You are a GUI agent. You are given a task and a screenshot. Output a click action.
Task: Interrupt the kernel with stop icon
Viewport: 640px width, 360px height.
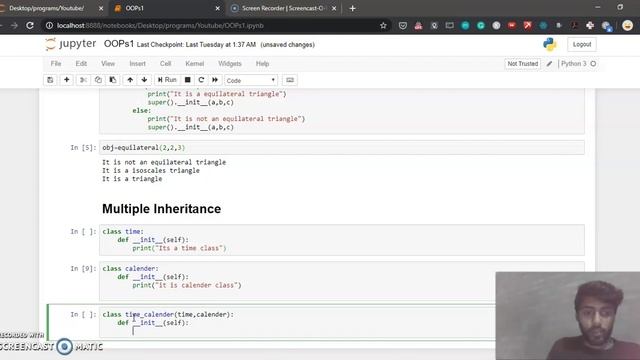point(187,80)
